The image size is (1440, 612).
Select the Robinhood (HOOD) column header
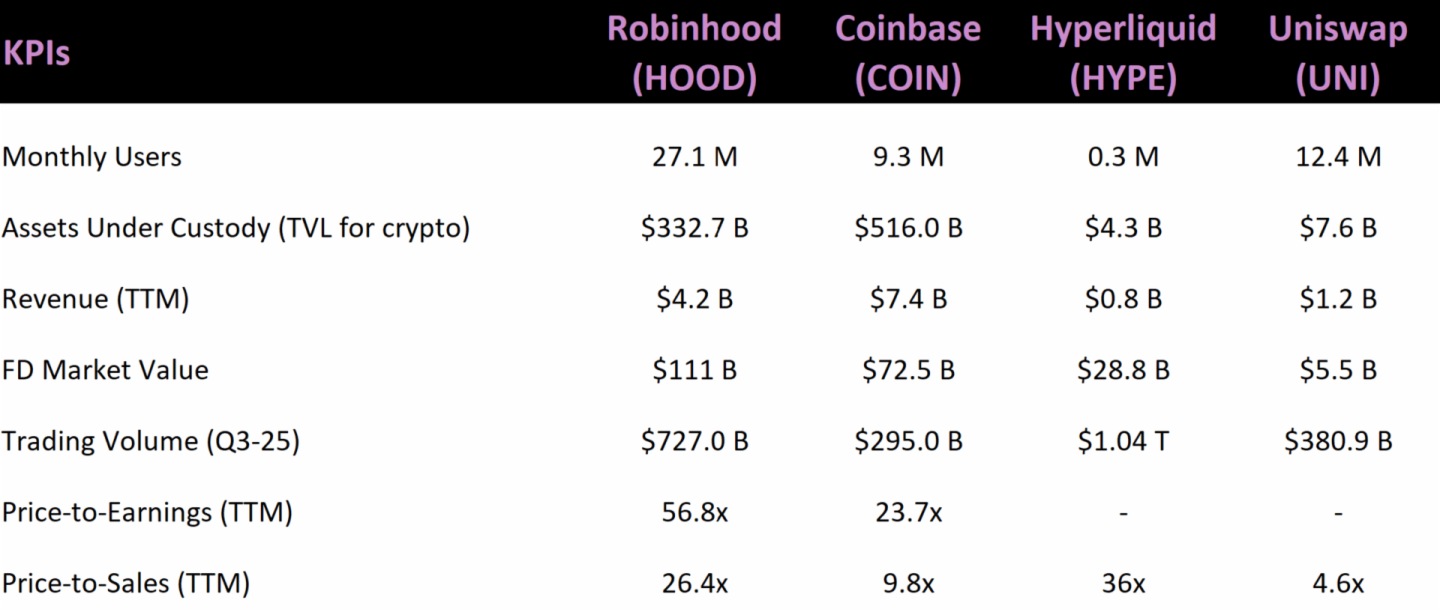(694, 52)
